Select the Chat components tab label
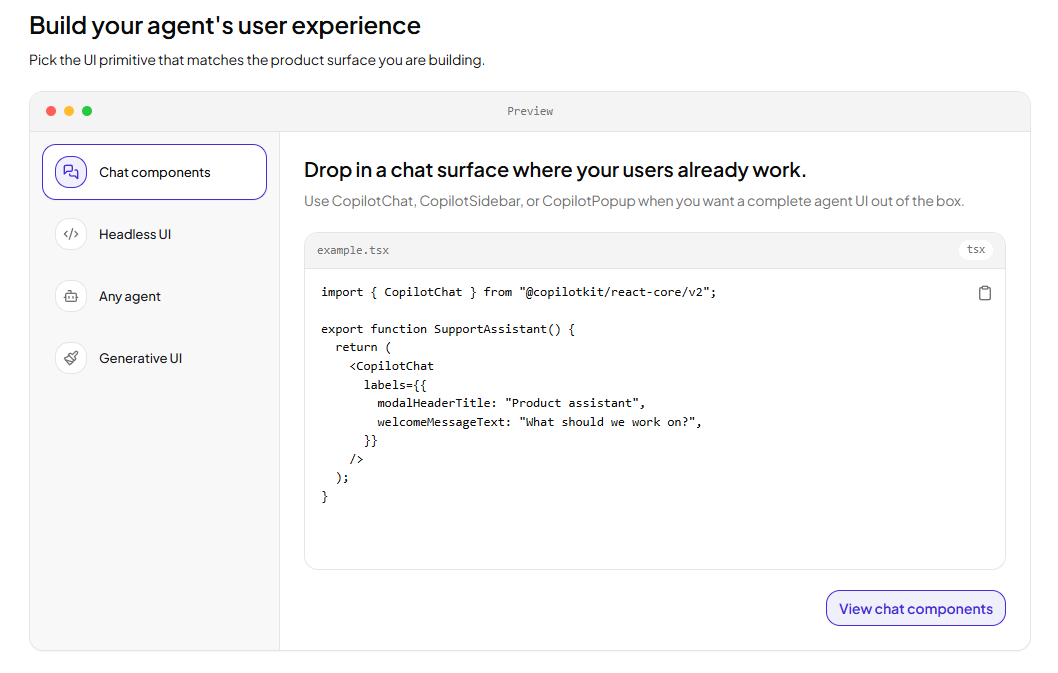 coord(155,172)
